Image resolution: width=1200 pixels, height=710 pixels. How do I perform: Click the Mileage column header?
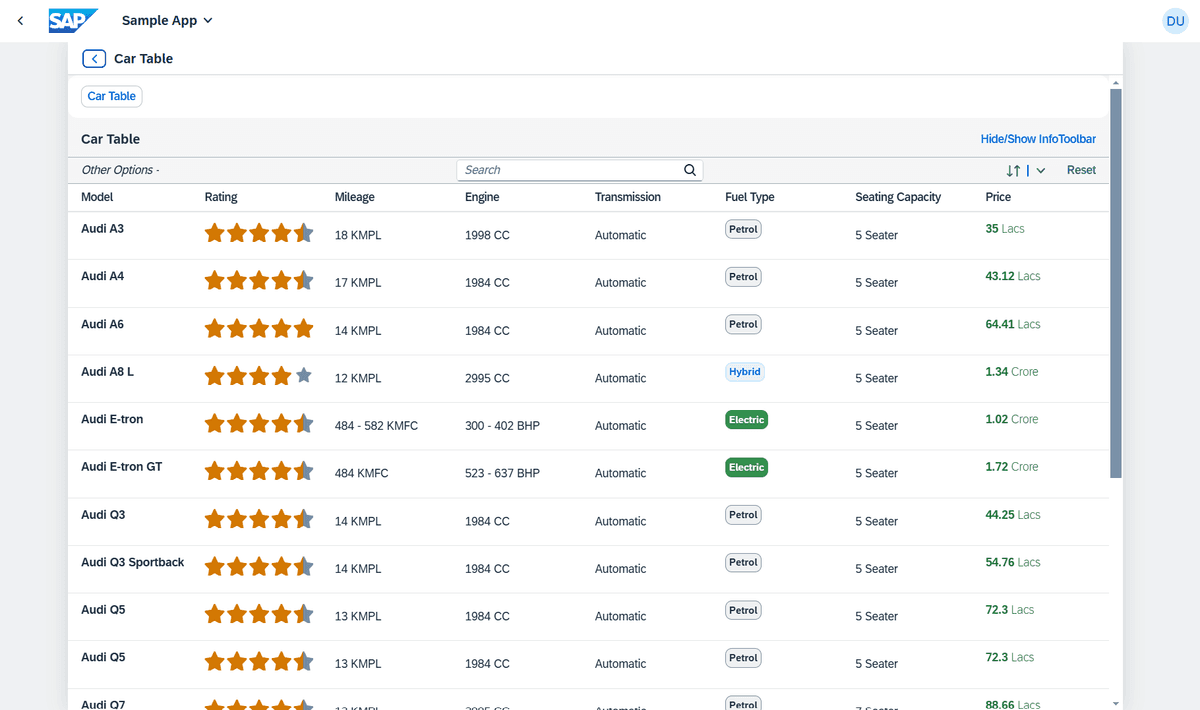[355, 197]
